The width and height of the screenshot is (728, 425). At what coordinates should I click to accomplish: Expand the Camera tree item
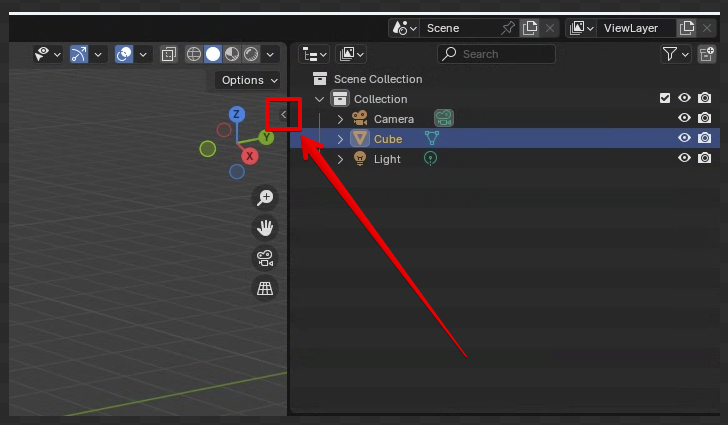pyautogui.click(x=340, y=119)
